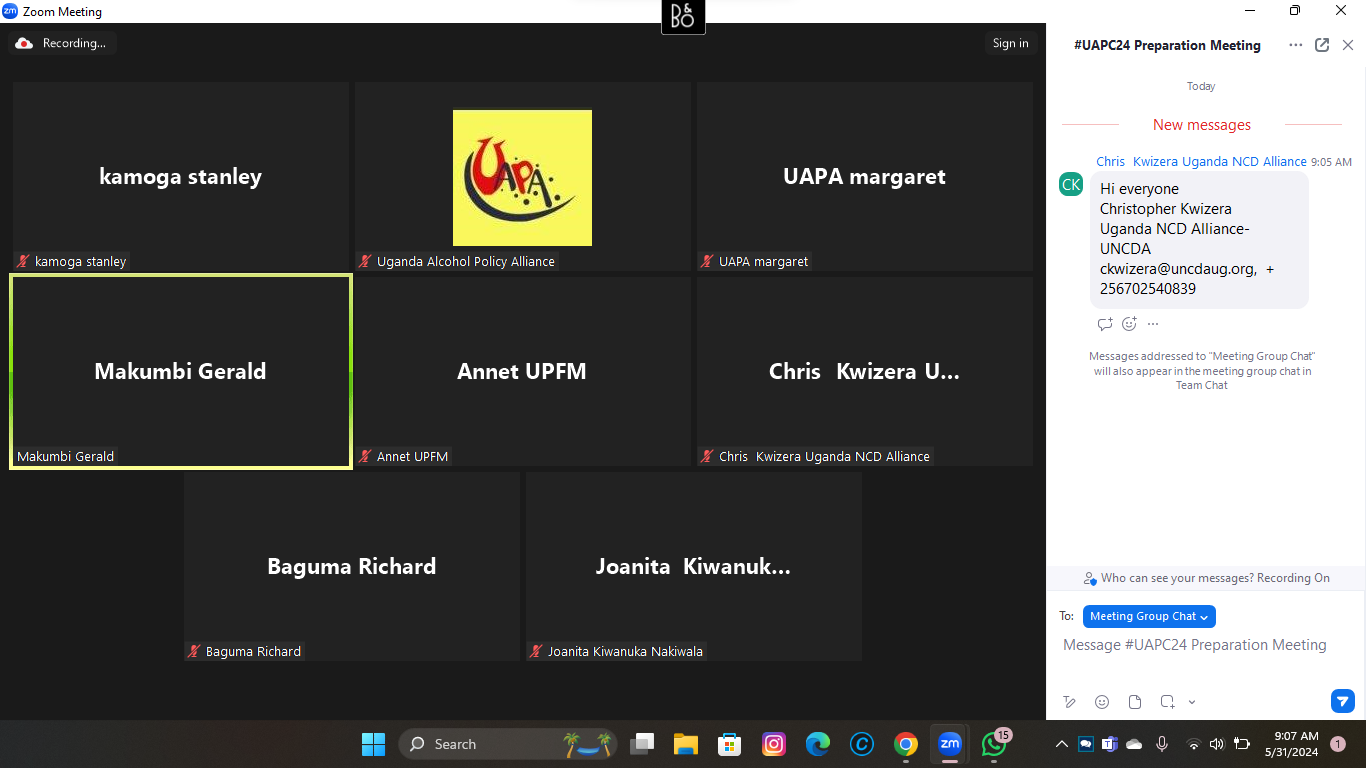Open "Who can see your messages?" info
This screenshot has width=1366, height=768.
[1207, 578]
